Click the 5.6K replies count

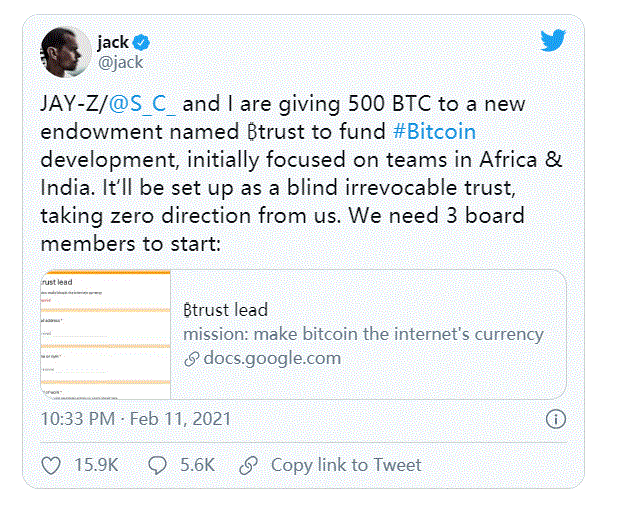[x=197, y=465]
